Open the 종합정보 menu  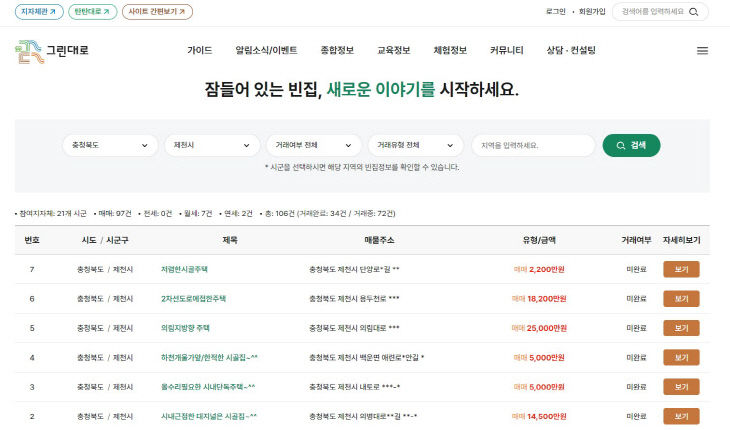click(x=337, y=50)
